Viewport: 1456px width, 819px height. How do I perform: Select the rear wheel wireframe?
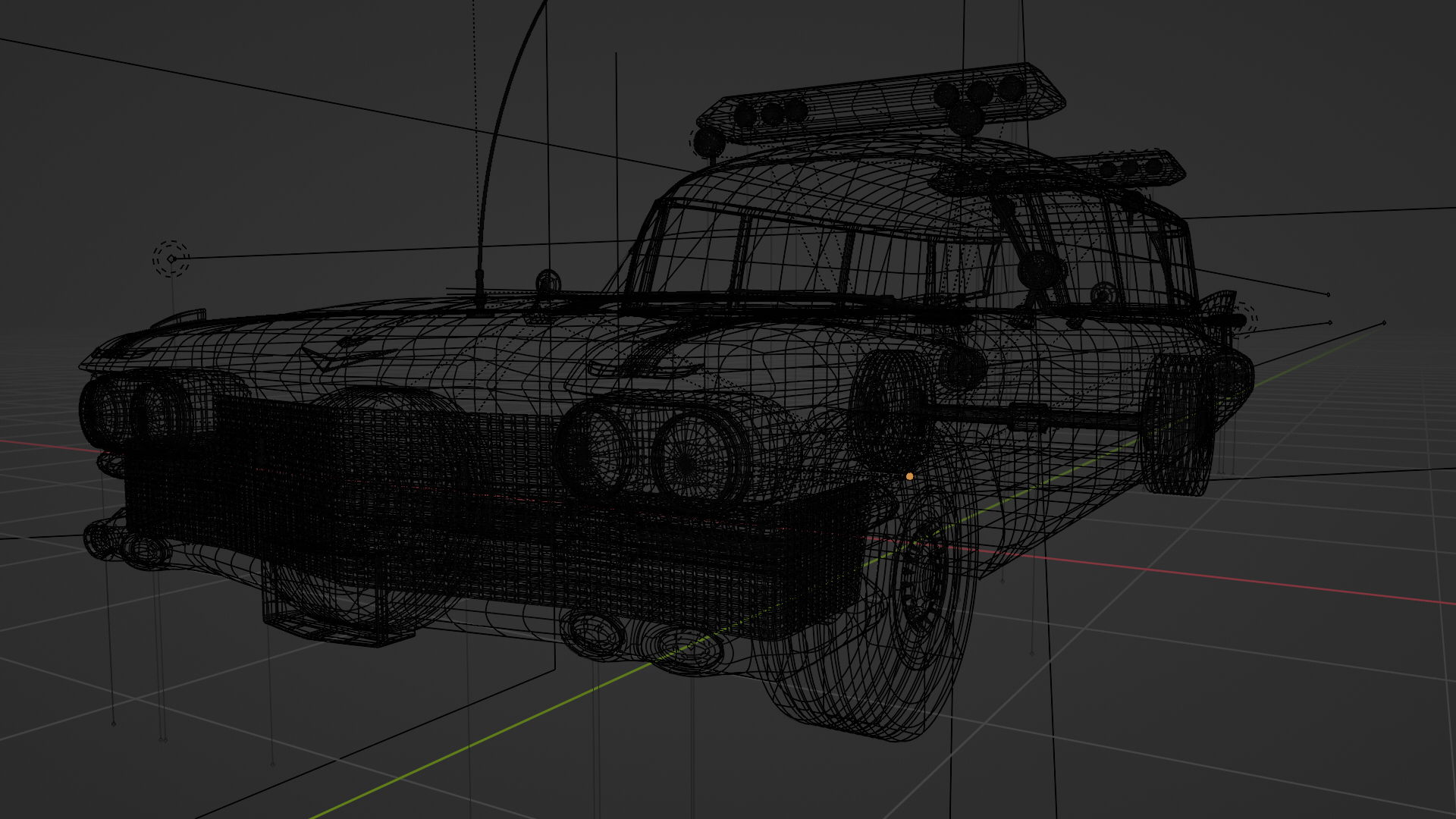click(x=1177, y=425)
